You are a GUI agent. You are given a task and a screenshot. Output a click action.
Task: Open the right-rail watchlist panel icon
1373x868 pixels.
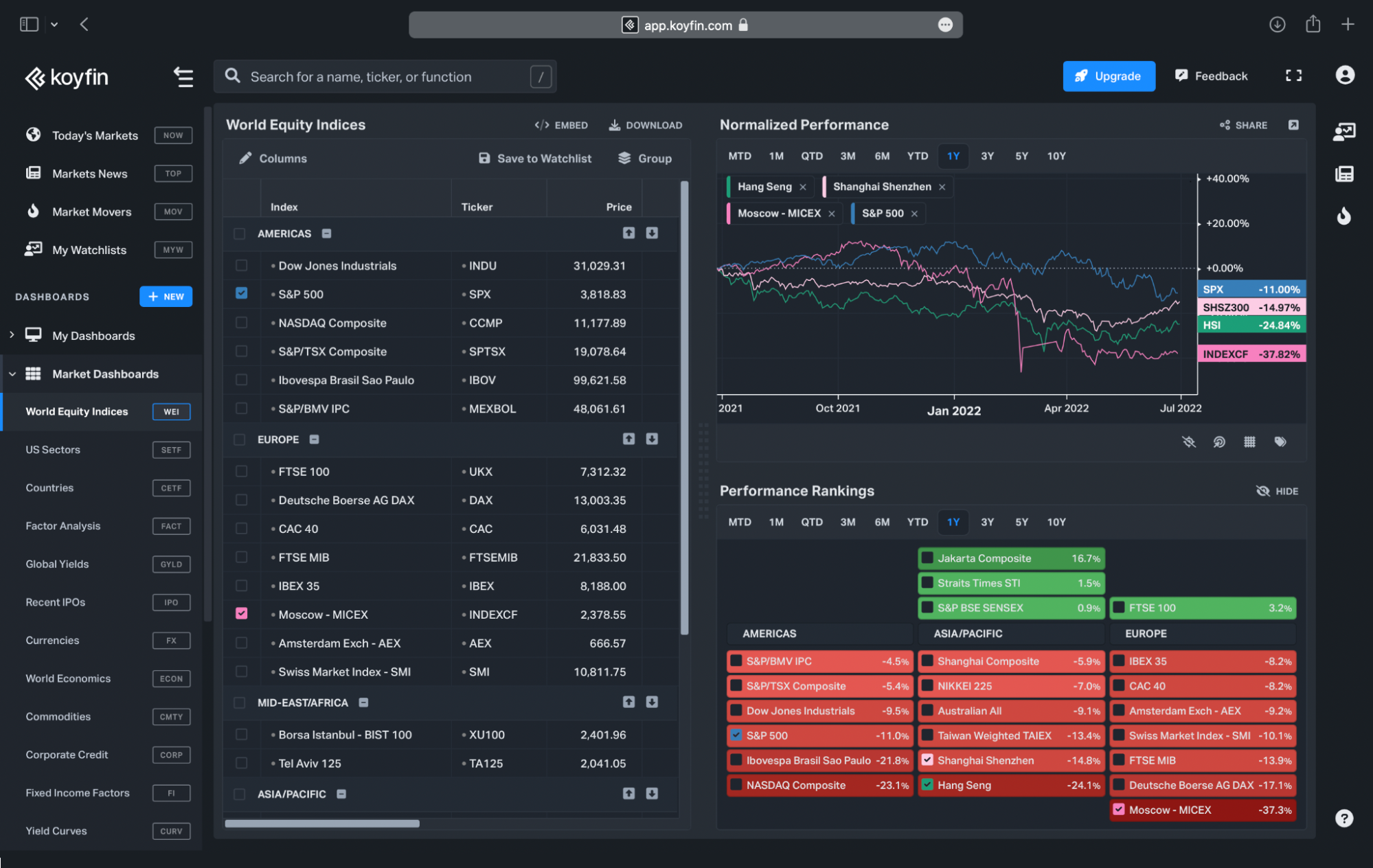(1343, 132)
